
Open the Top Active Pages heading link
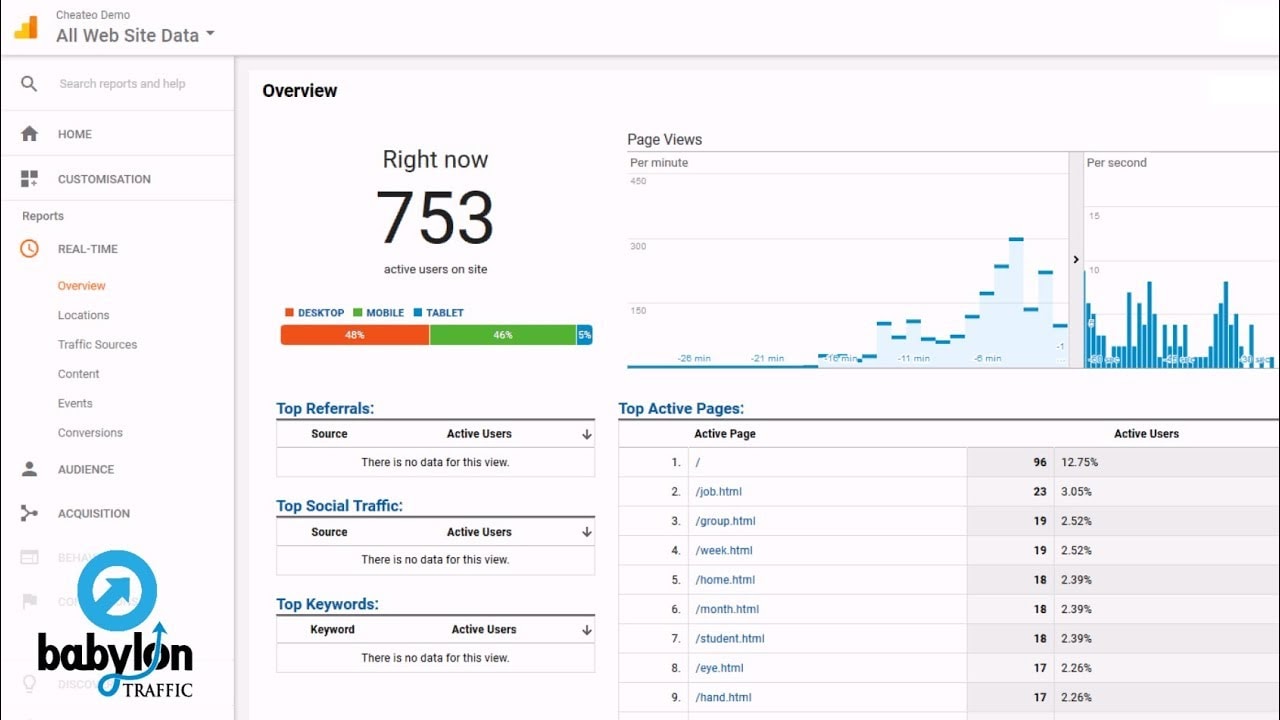(x=681, y=408)
